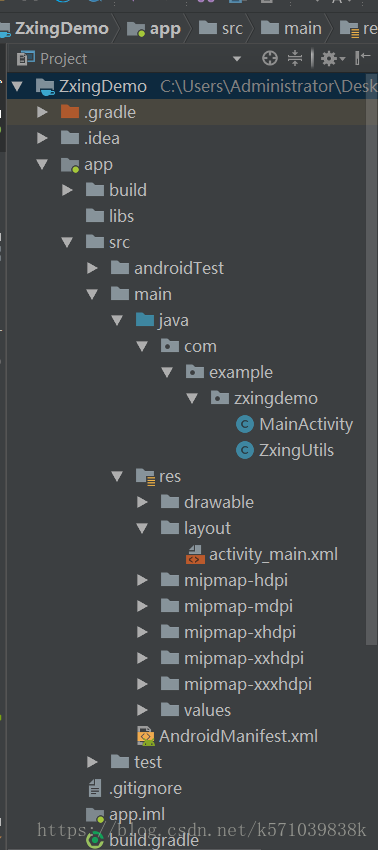Open the MainActivity class file

[306, 424]
